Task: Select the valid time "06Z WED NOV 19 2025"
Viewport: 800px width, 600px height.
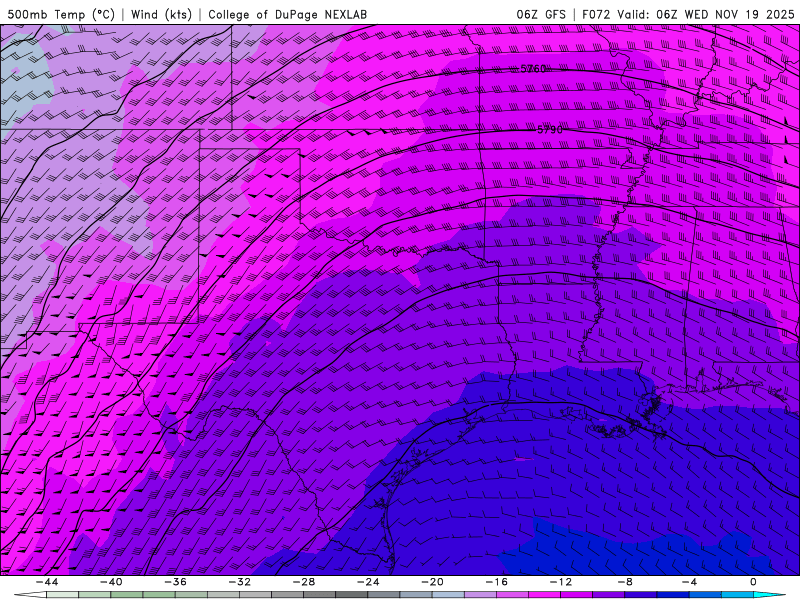Action: (x=726, y=14)
